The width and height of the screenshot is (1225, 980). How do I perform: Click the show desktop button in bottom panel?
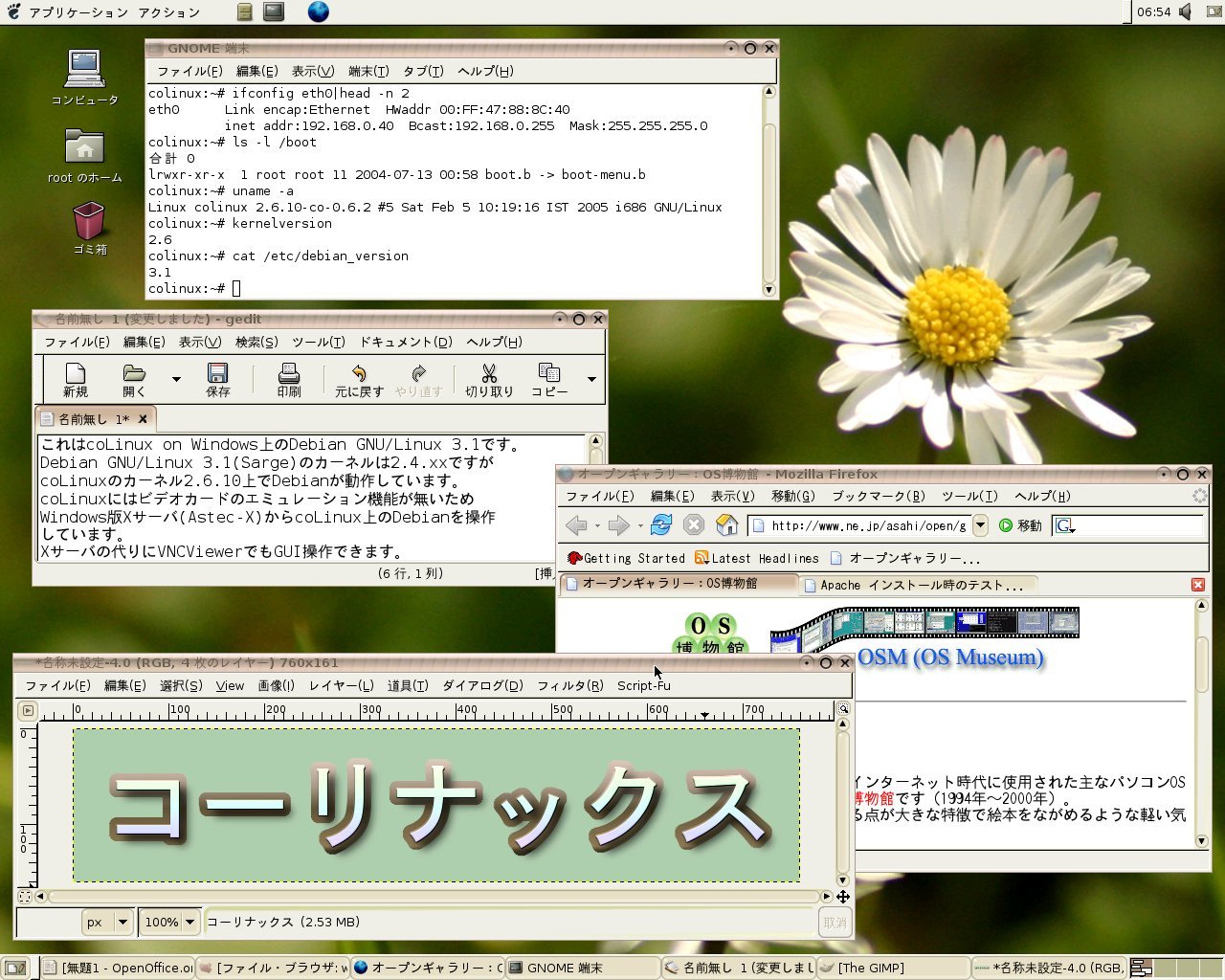15,968
